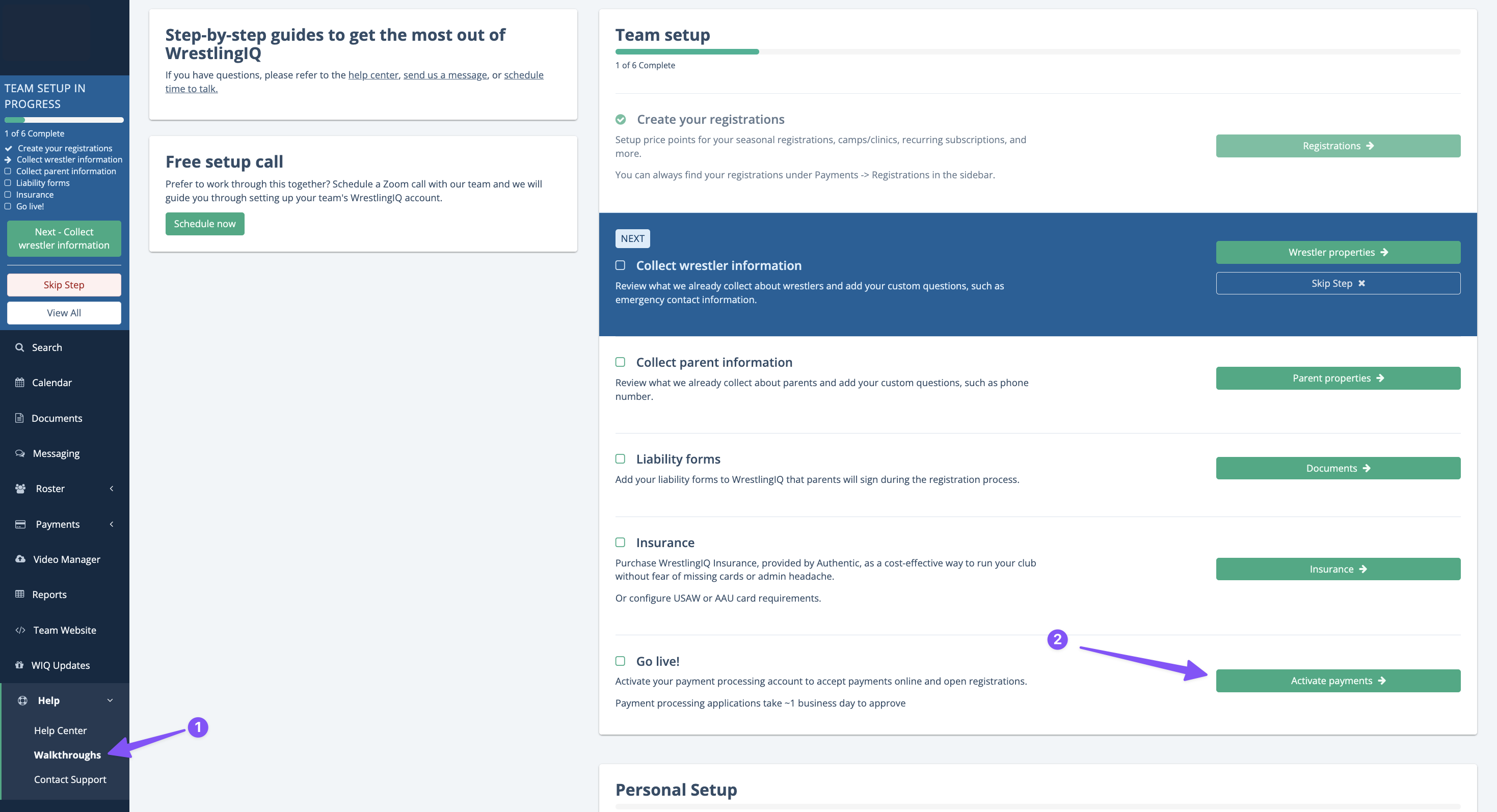
Task: Check the Collect parent information checkbox
Action: pos(621,362)
